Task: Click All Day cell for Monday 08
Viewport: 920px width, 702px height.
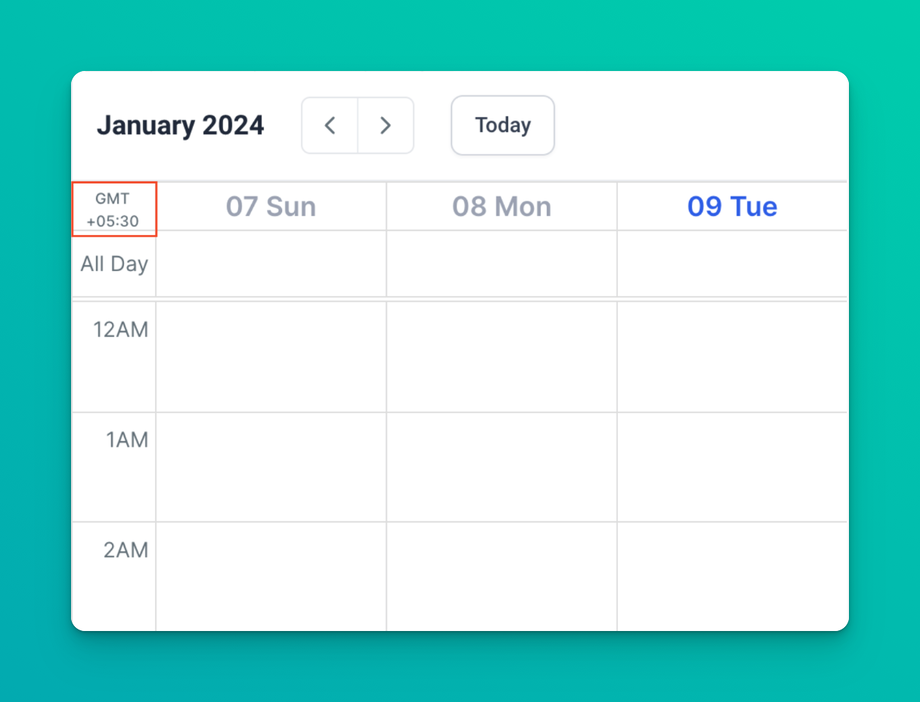Action: [x=501, y=264]
